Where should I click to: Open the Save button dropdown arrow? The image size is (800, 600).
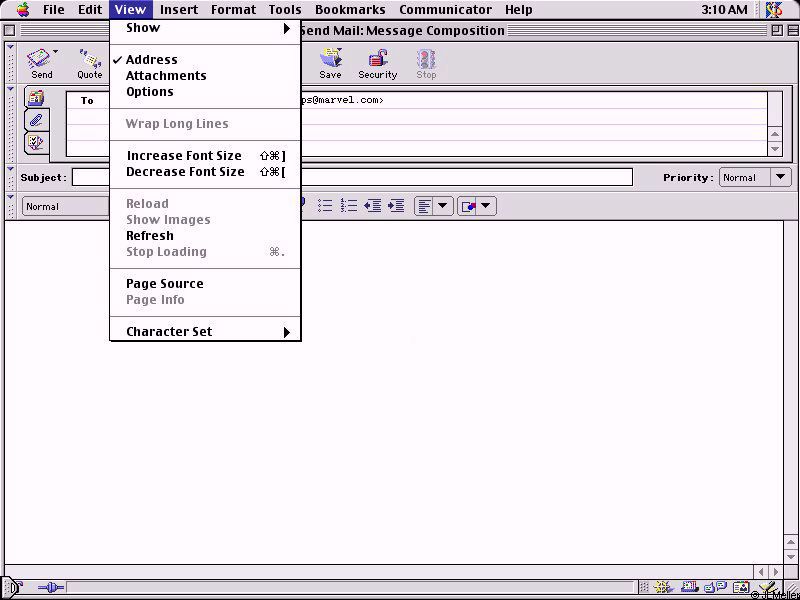[339, 50]
